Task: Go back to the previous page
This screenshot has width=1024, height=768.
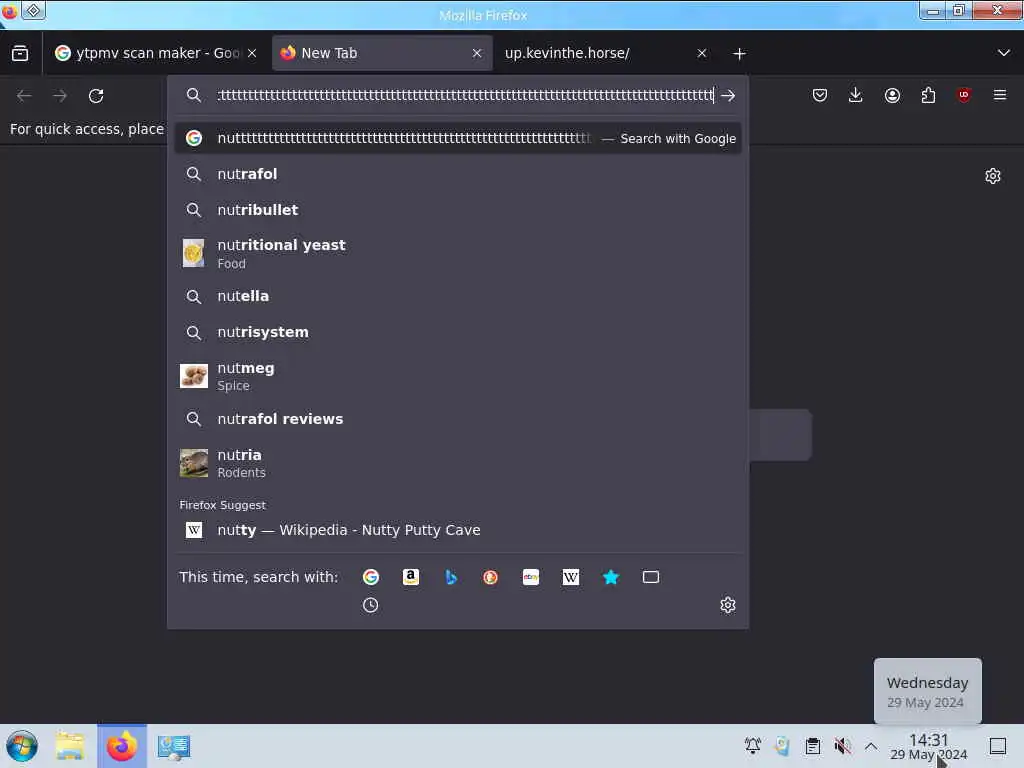Action: 24,96
